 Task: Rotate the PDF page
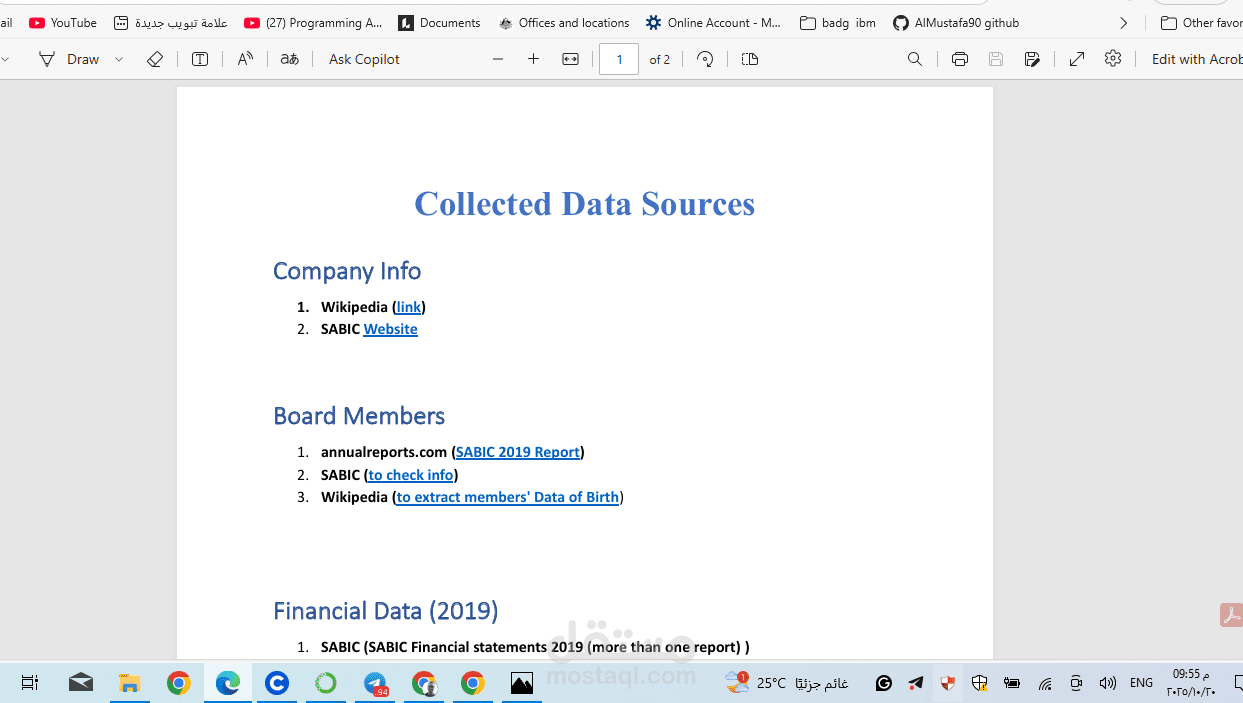pos(705,59)
